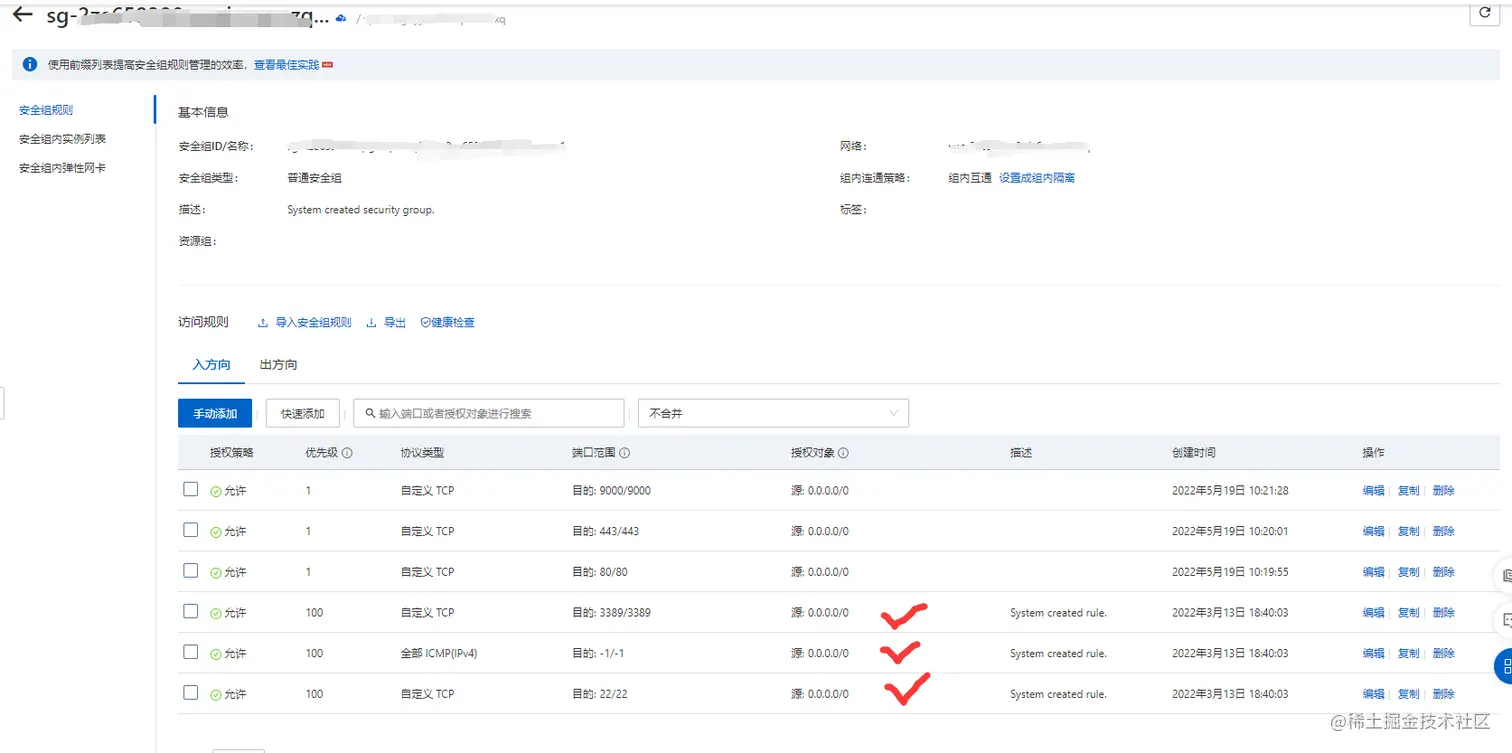Switch to the 出方向 tab
Viewport: 1512px width, 753px height.
[278, 365]
